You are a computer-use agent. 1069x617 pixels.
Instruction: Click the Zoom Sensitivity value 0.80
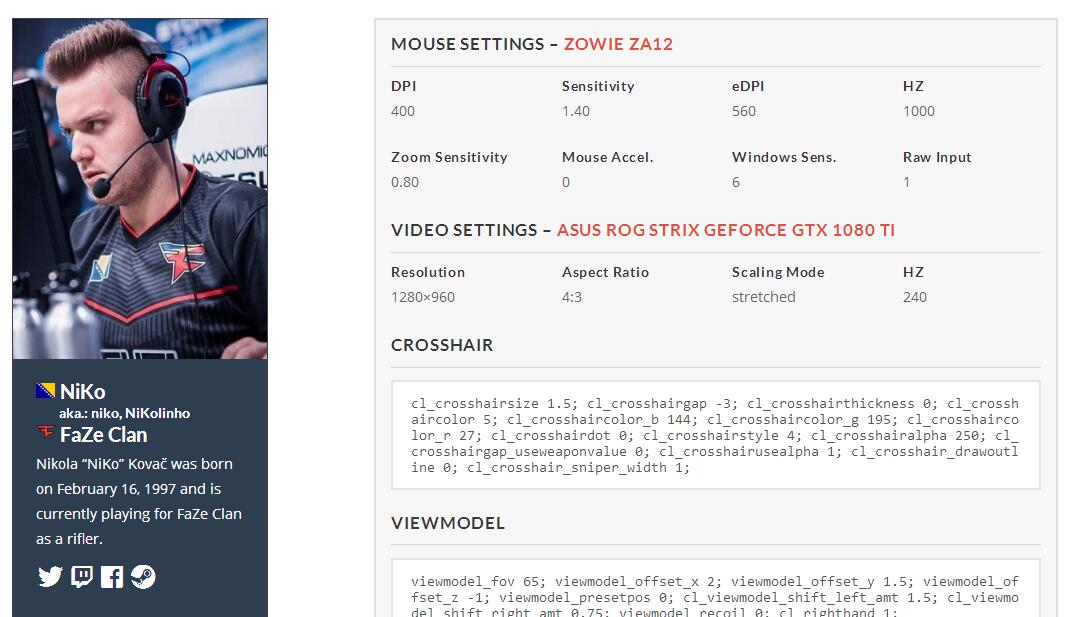[x=404, y=182]
